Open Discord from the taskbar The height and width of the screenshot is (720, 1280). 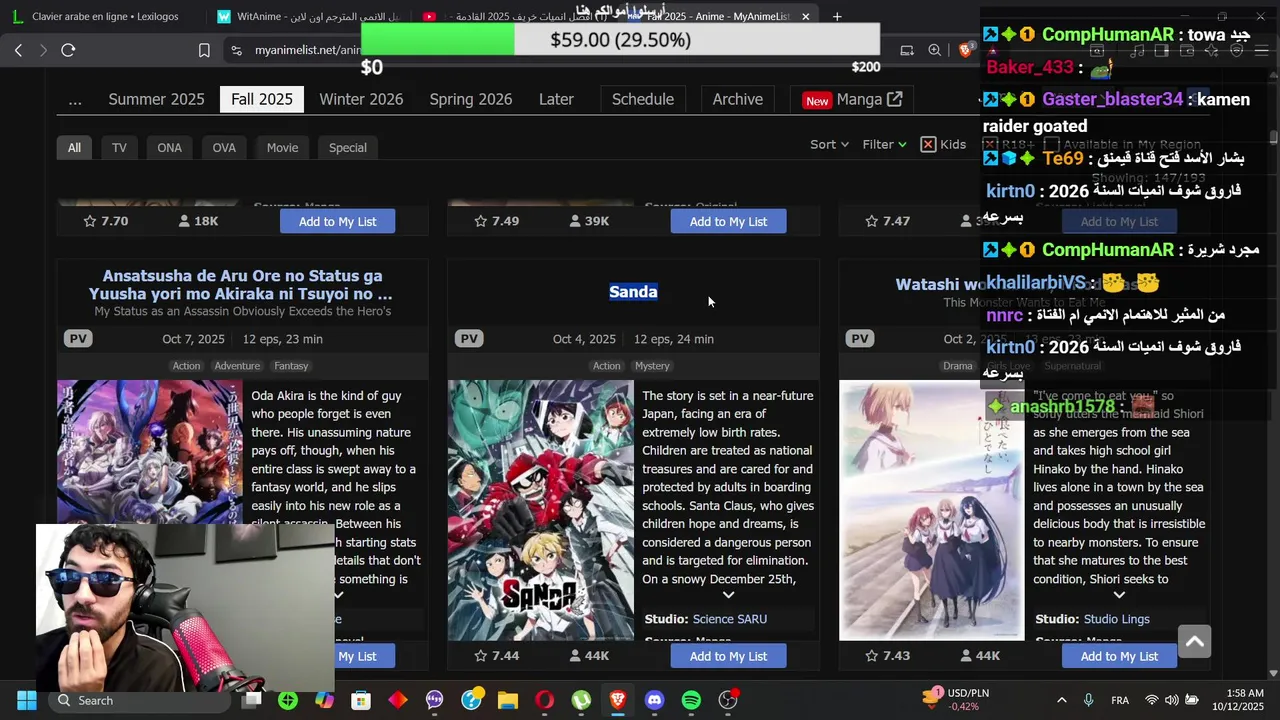click(x=654, y=700)
